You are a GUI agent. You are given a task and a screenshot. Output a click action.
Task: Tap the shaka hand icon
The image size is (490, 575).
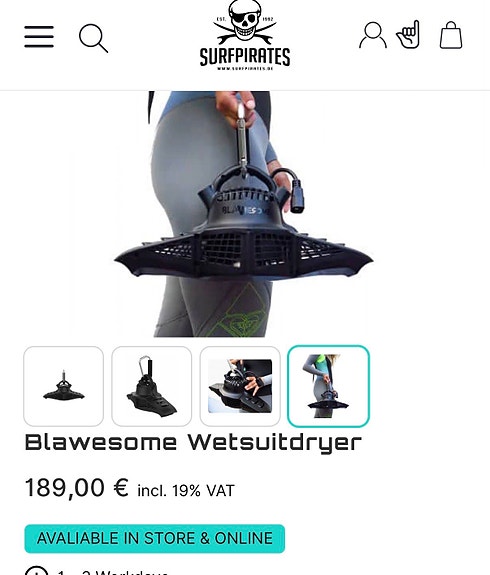tap(408, 34)
